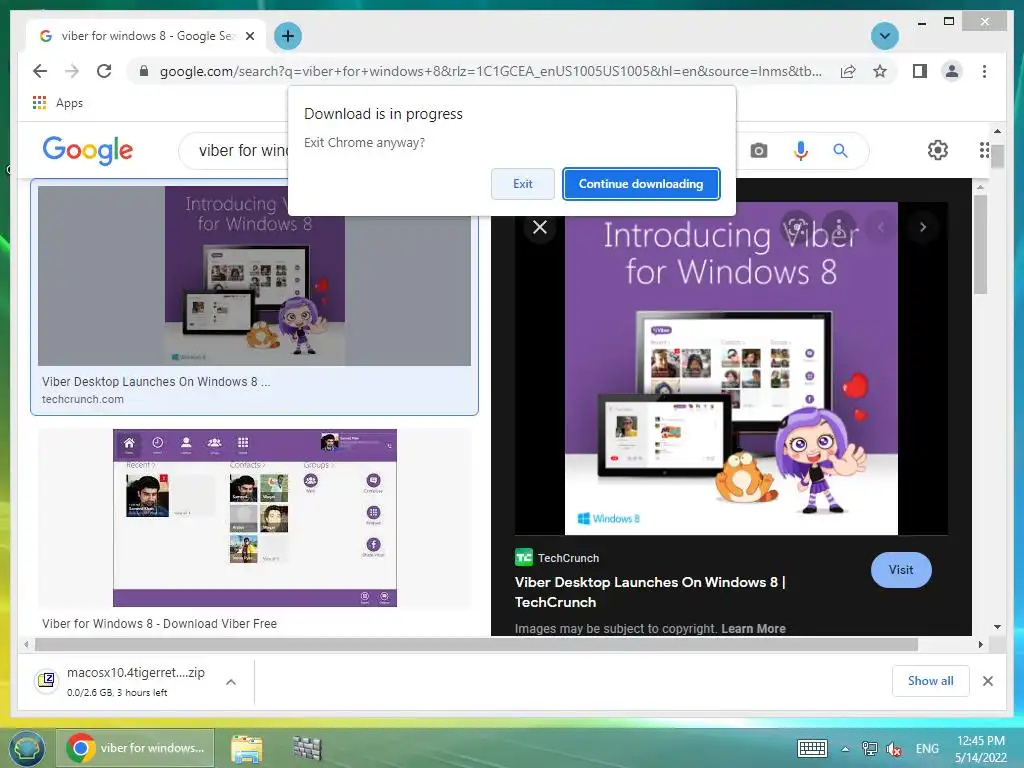This screenshot has height=768, width=1024.
Task: Visit the TechCrunch page
Action: (901, 569)
